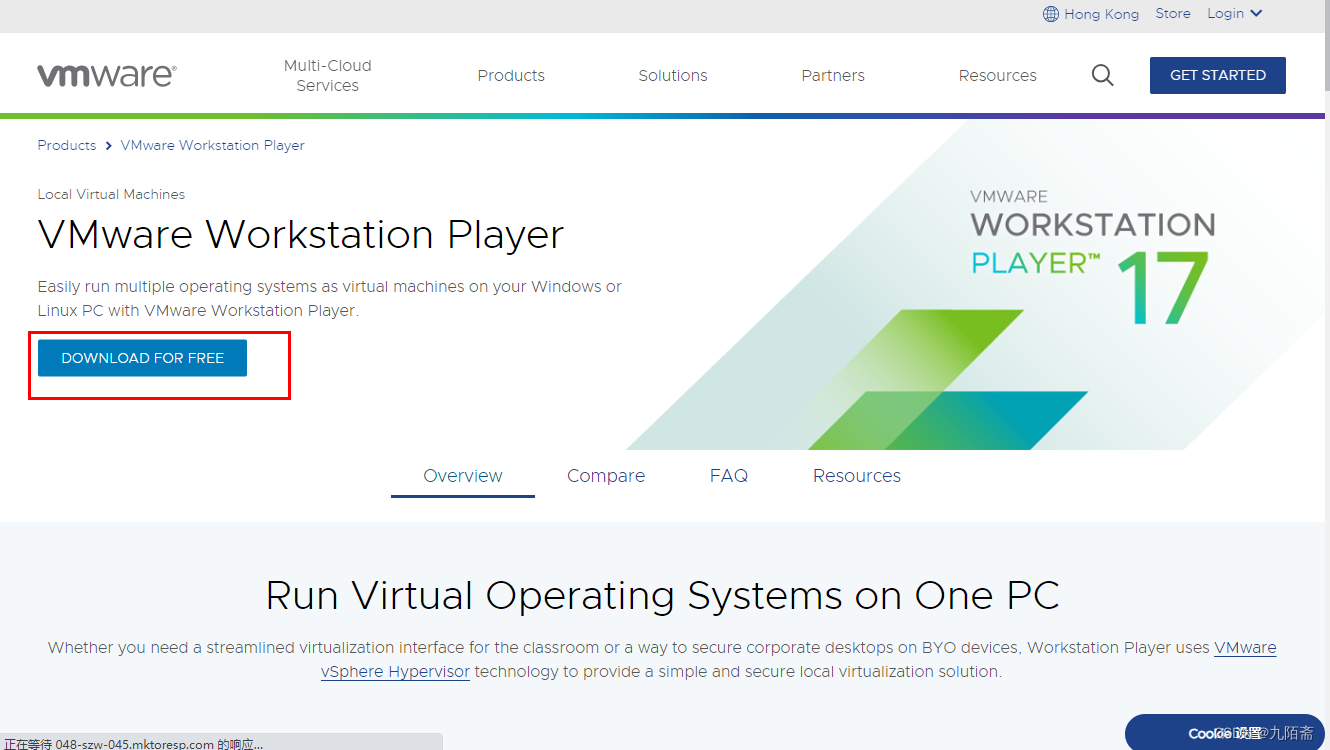Switch to the FAQ tab

729,476
